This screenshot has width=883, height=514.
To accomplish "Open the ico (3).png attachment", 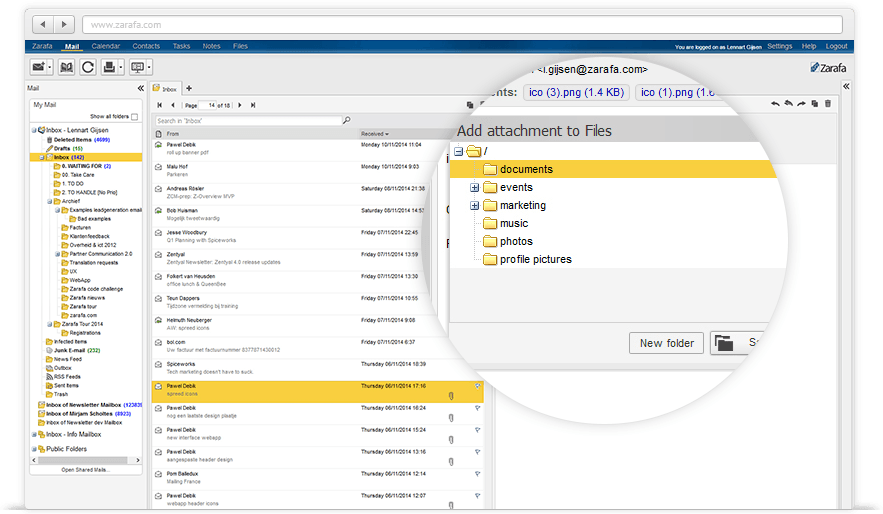I will coord(576,92).
